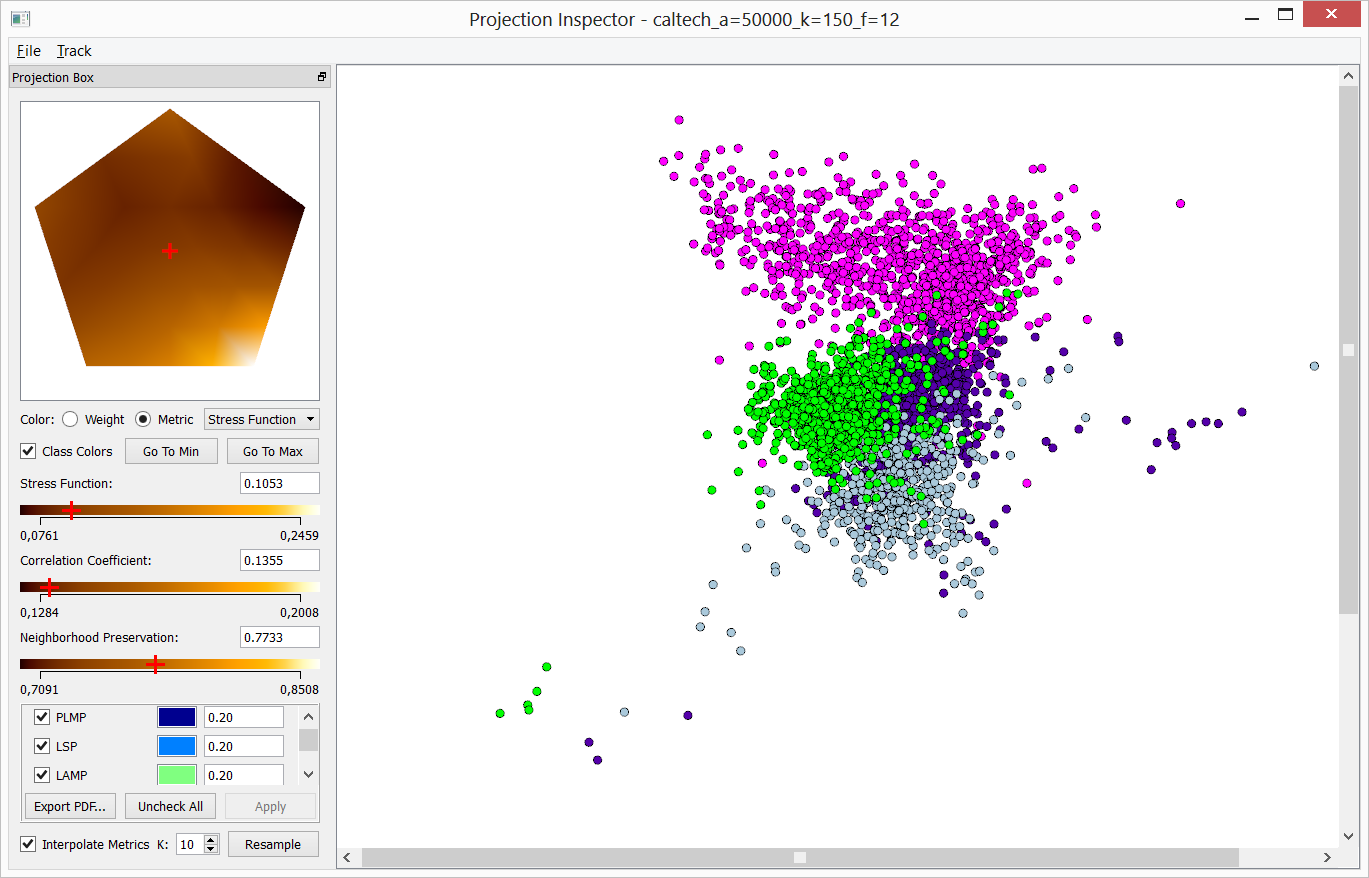Open the File menu
This screenshot has height=878, width=1369.
coord(29,51)
